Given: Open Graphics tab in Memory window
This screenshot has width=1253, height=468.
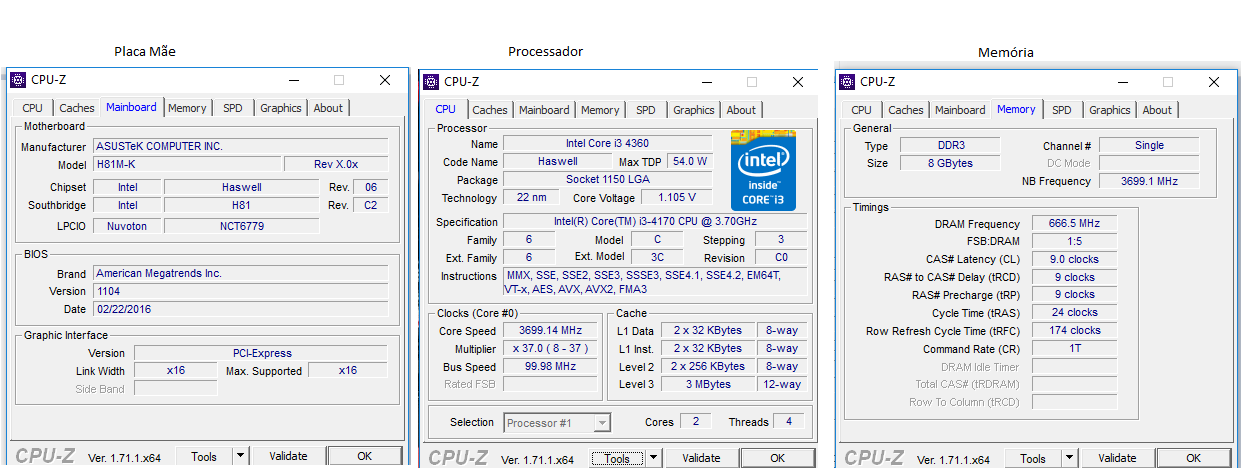Looking at the screenshot, I should pos(1110,110).
